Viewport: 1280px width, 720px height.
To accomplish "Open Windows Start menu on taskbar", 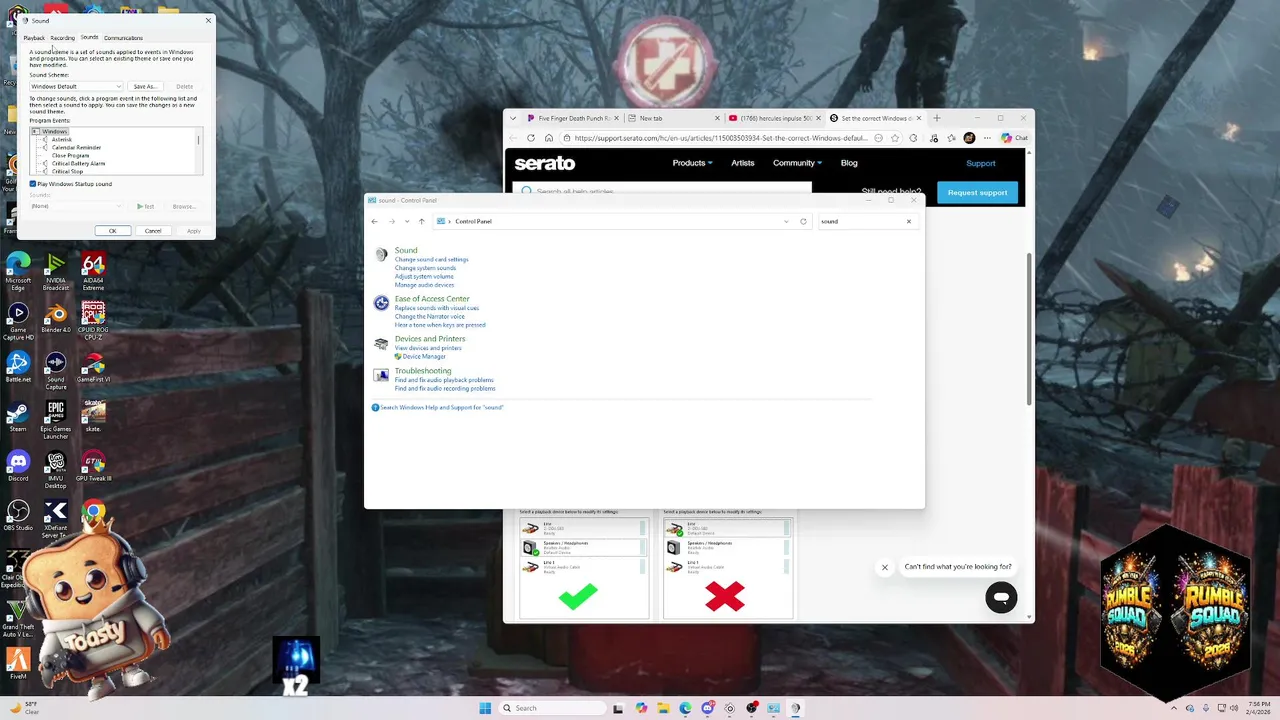I will [485, 708].
